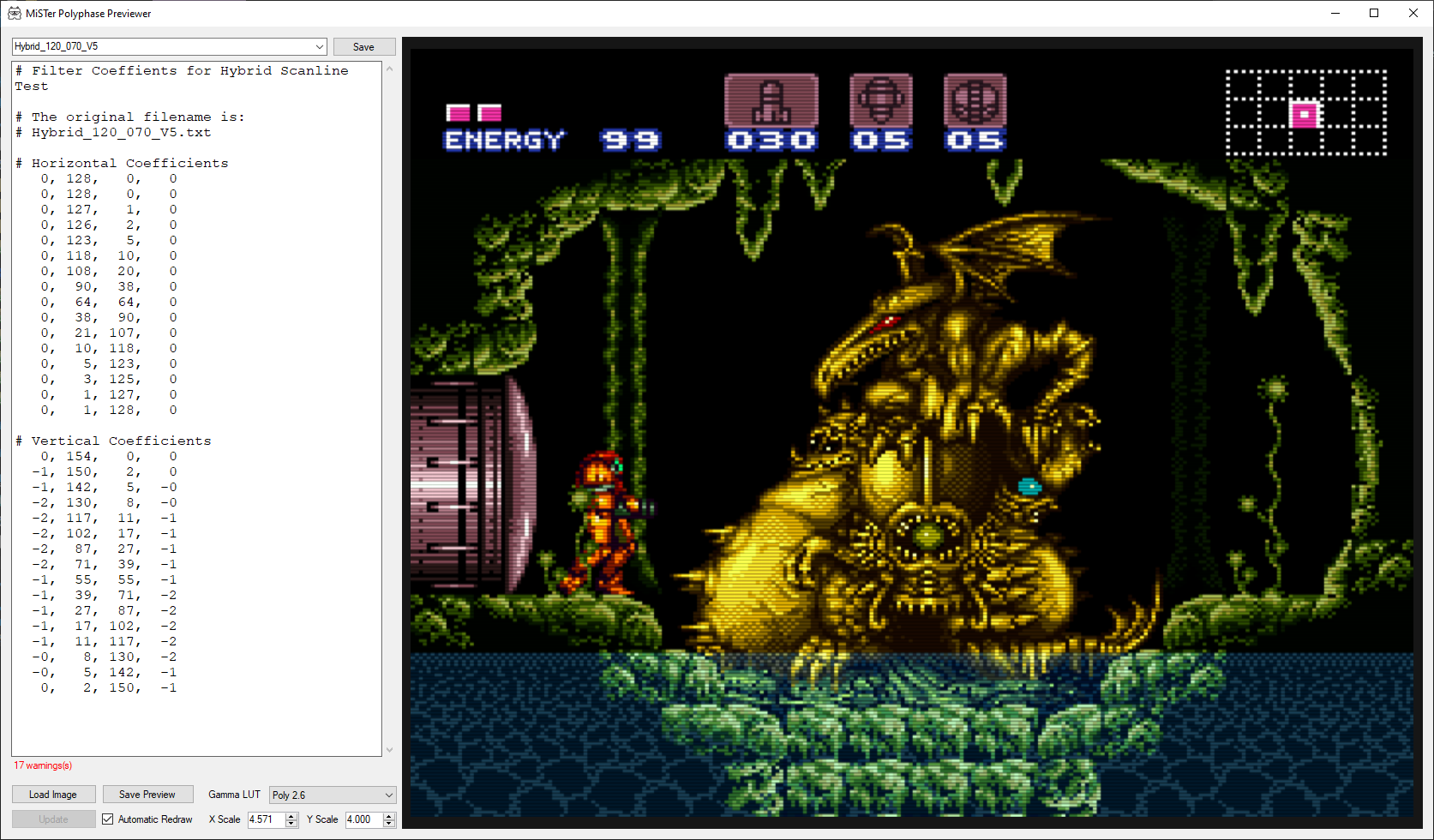
Task: Click the Gamma LUT label
Action: (x=234, y=795)
